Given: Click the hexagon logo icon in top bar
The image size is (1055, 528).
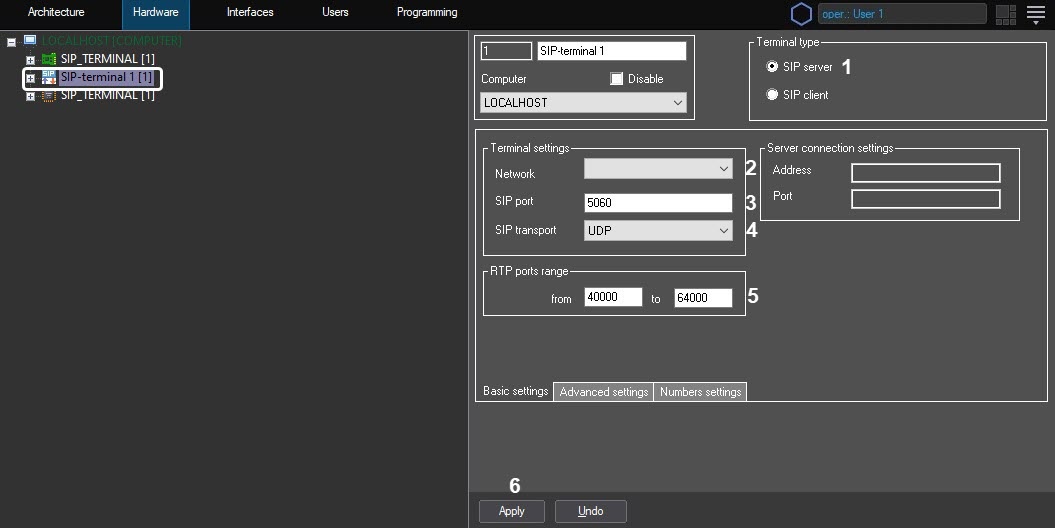Looking at the screenshot, I should [801, 14].
